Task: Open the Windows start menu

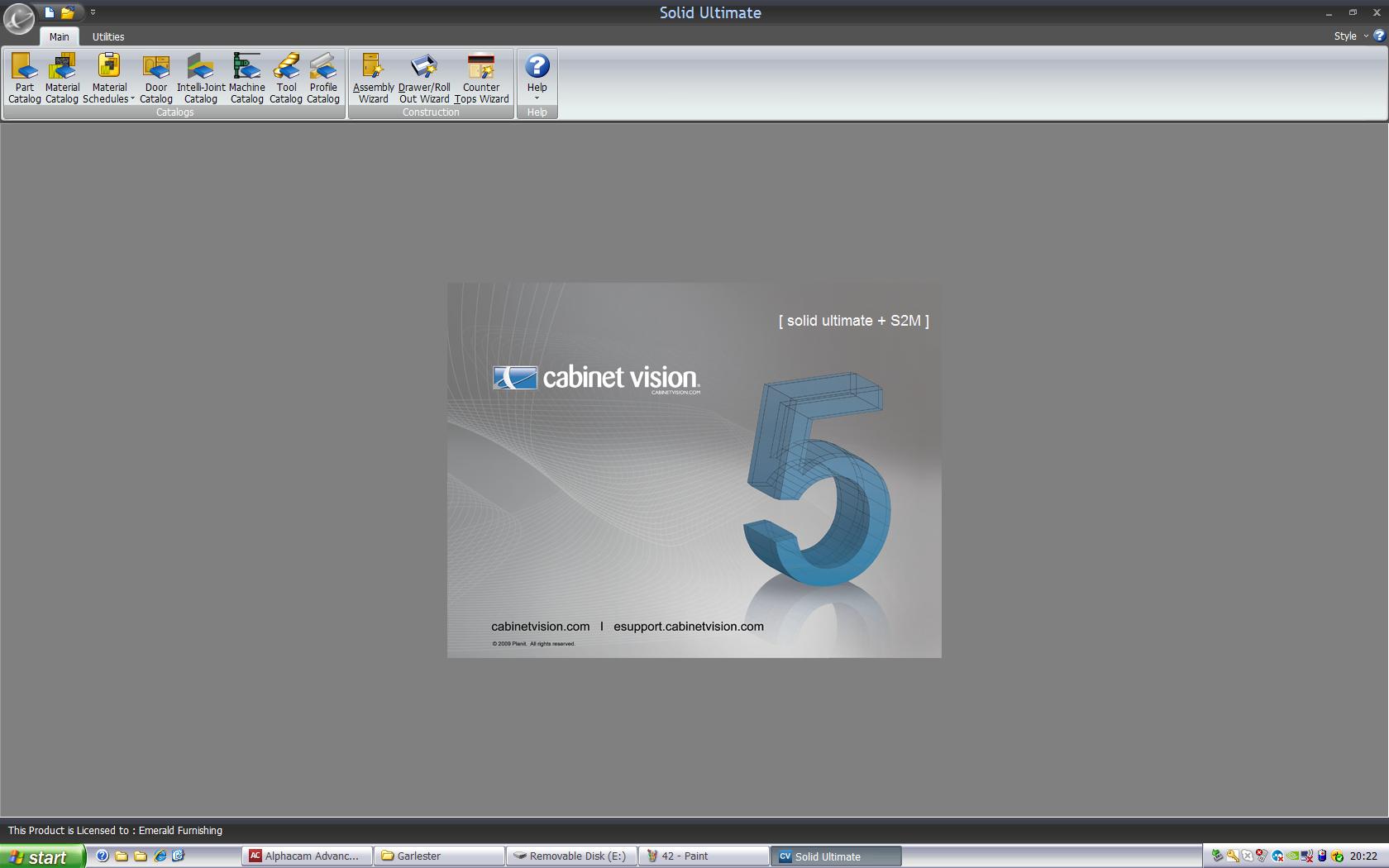Action: [x=41, y=856]
